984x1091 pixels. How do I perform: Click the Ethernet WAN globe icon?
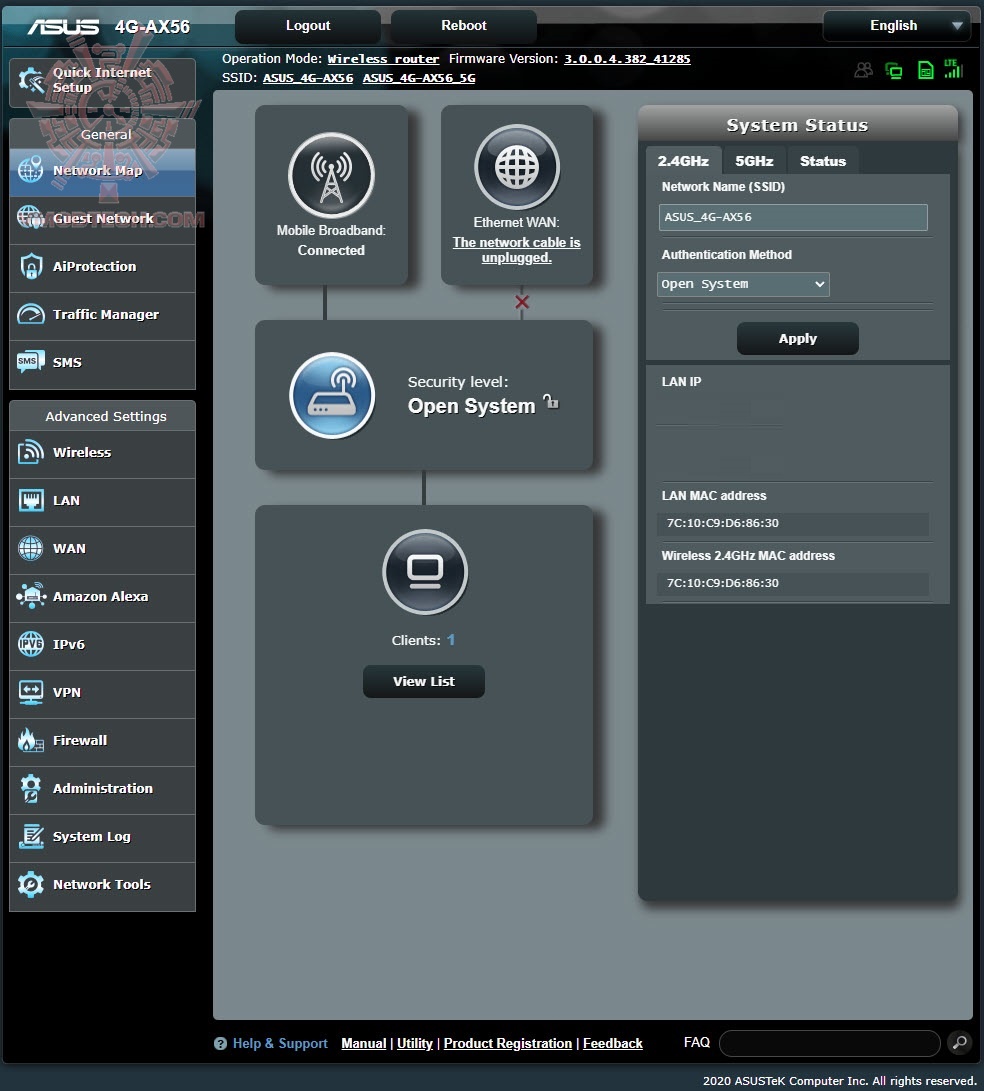(x=517, y=167)
